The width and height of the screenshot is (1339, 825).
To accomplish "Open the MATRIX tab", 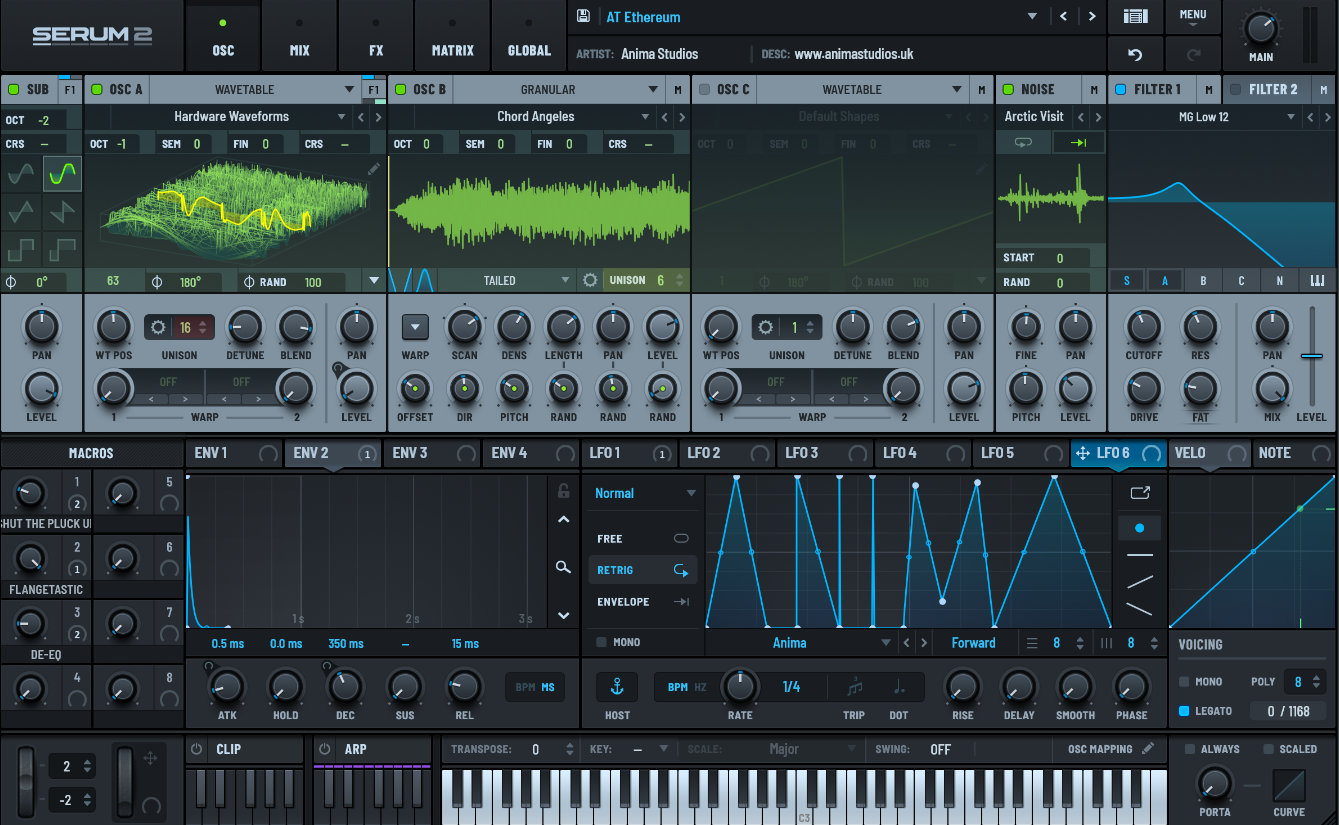I will (452, 37).
